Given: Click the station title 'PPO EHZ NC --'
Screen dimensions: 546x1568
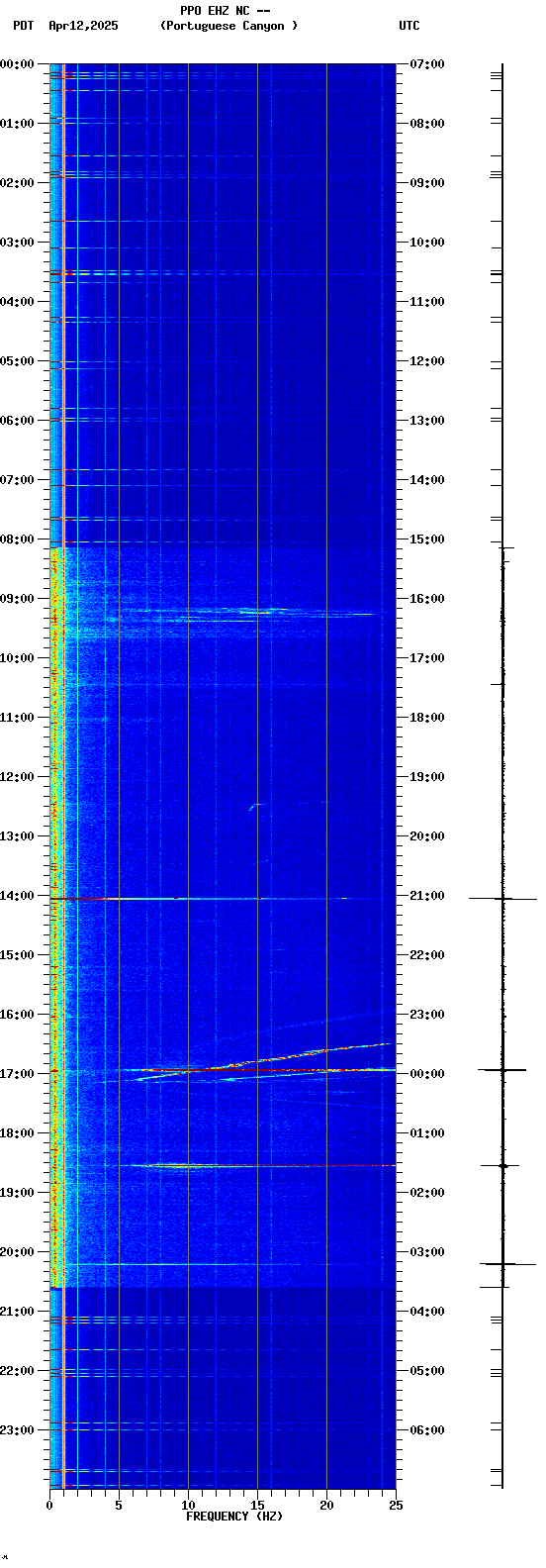Looking at the screenshot, I should [x=226, y=11].
